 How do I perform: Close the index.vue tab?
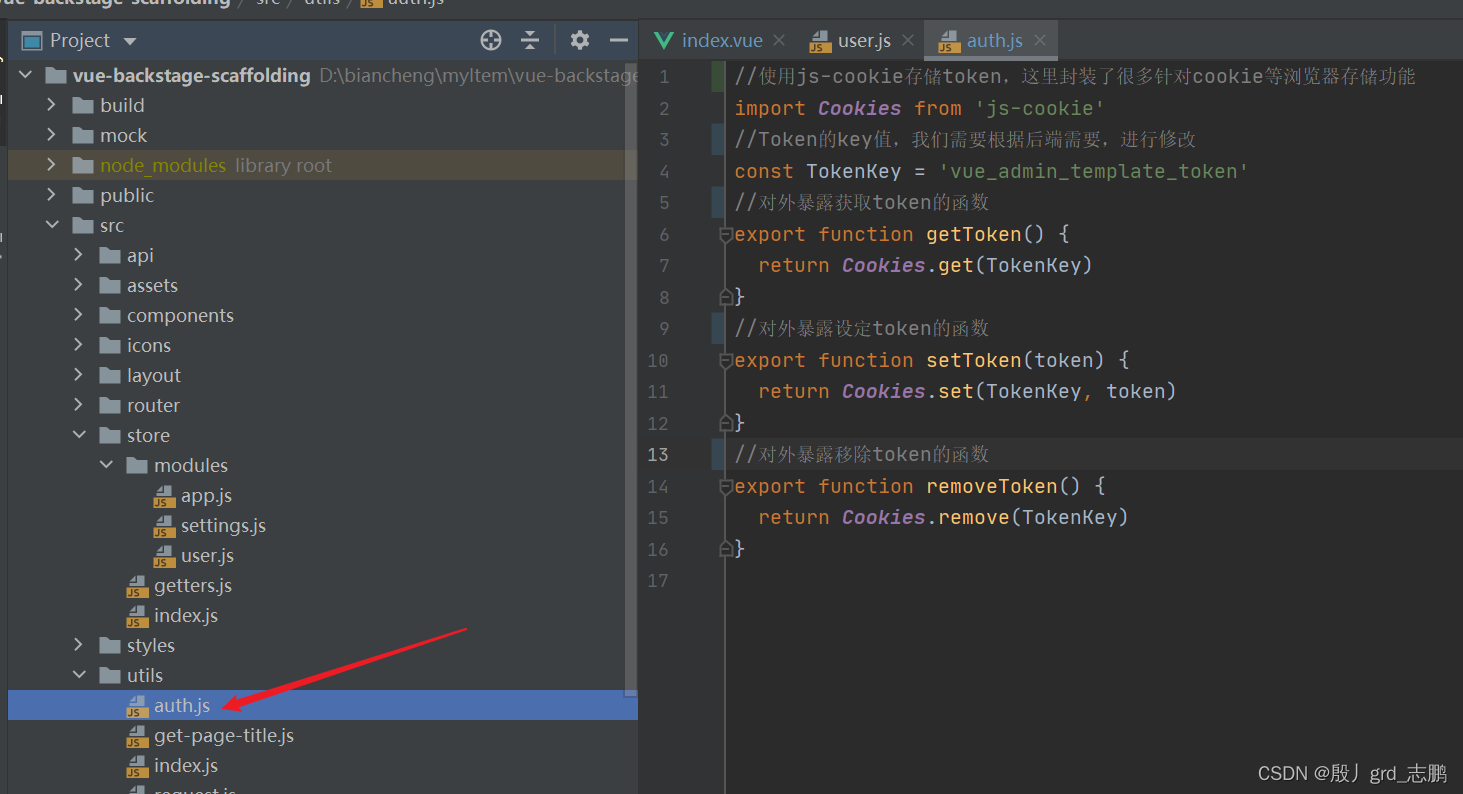[x=779, y=40]
